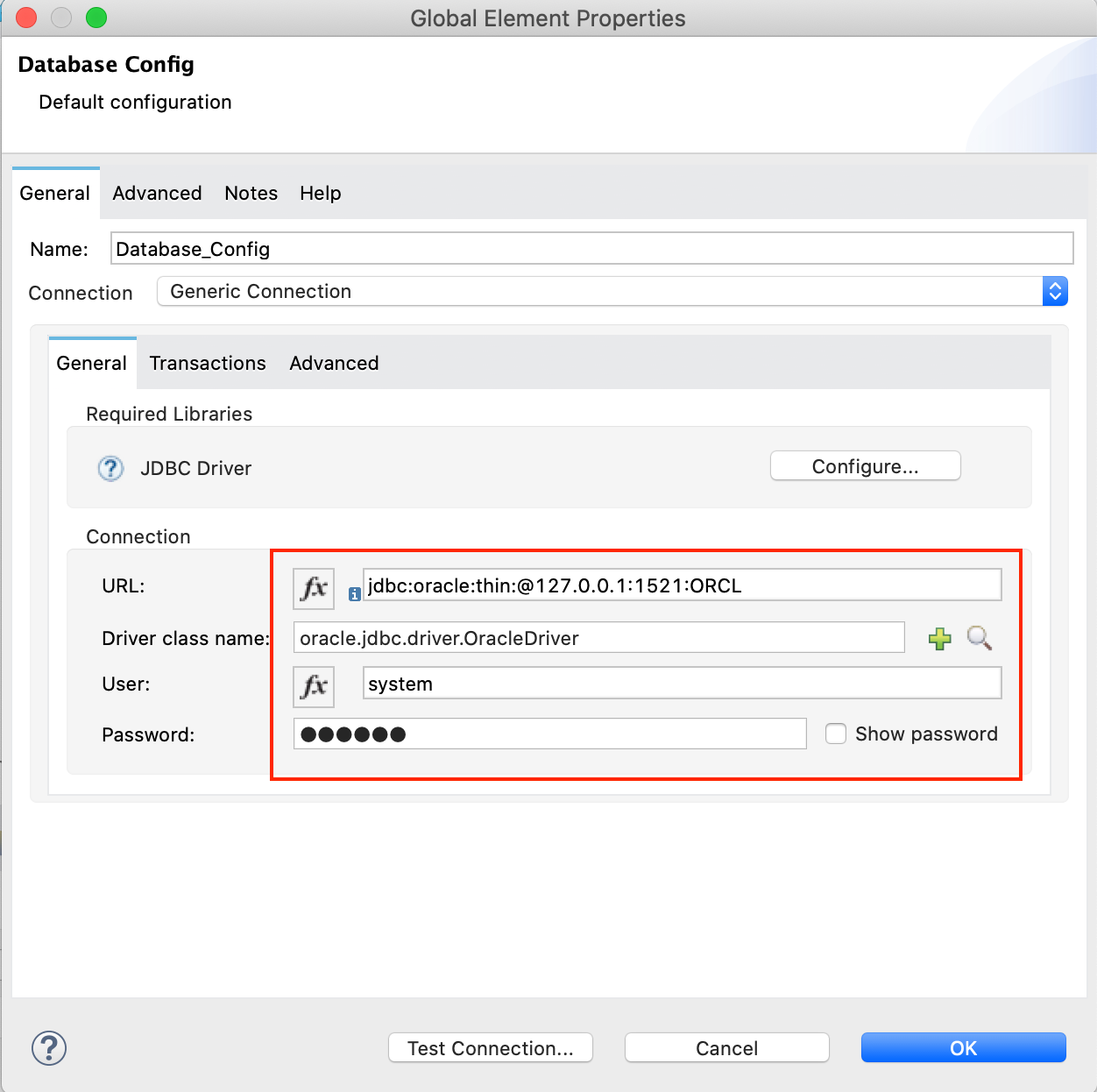
Task: Click the magnifier icon to search driver classes
Action: [x=979, y=638]
